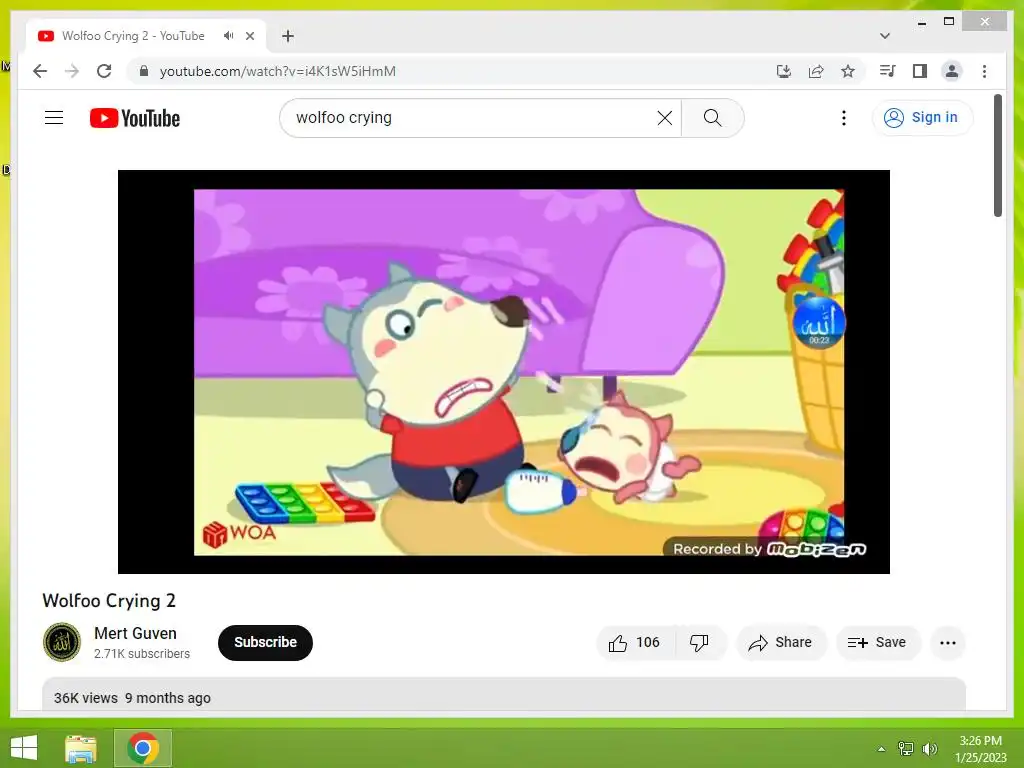Open YouTube hamburger guide menu
1024x768 pixels.
click(x=54, y=118)
